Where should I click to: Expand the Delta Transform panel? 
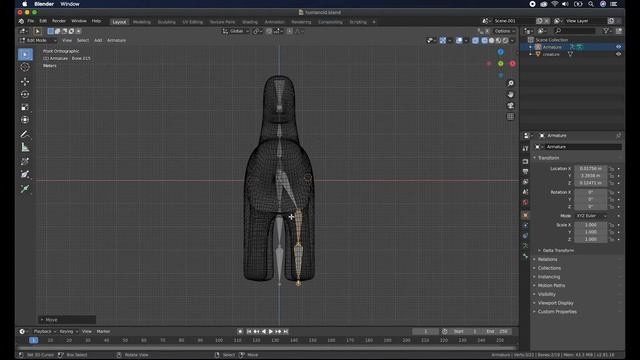click(558, 251)
